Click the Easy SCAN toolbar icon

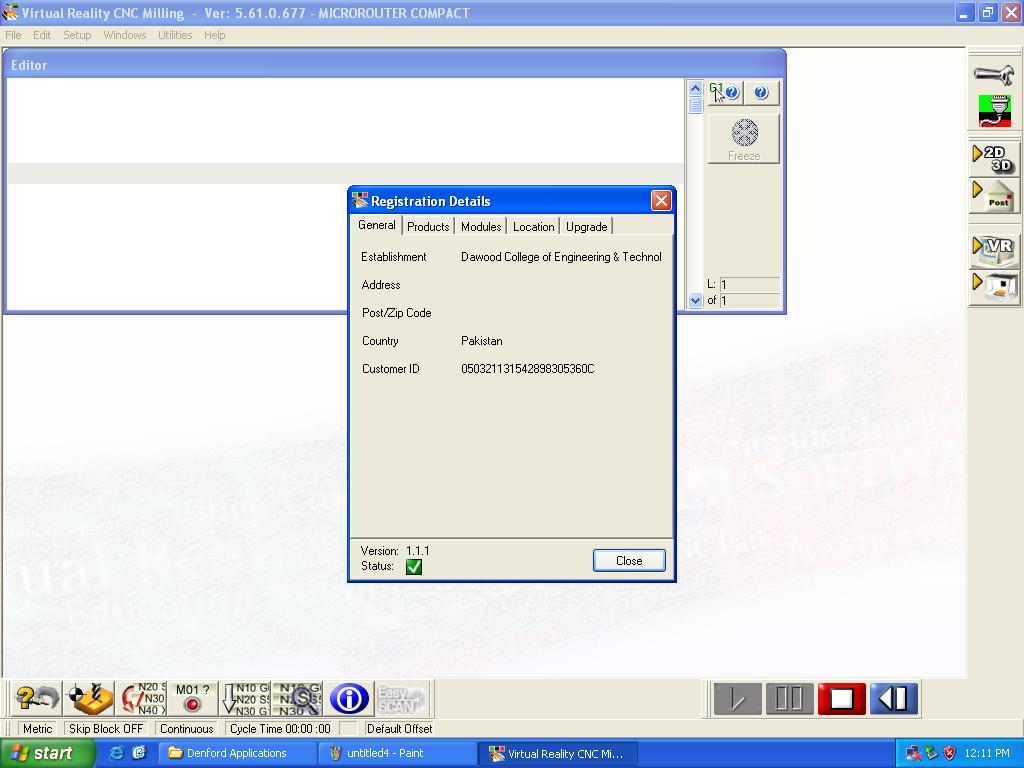tap(401, 699)
